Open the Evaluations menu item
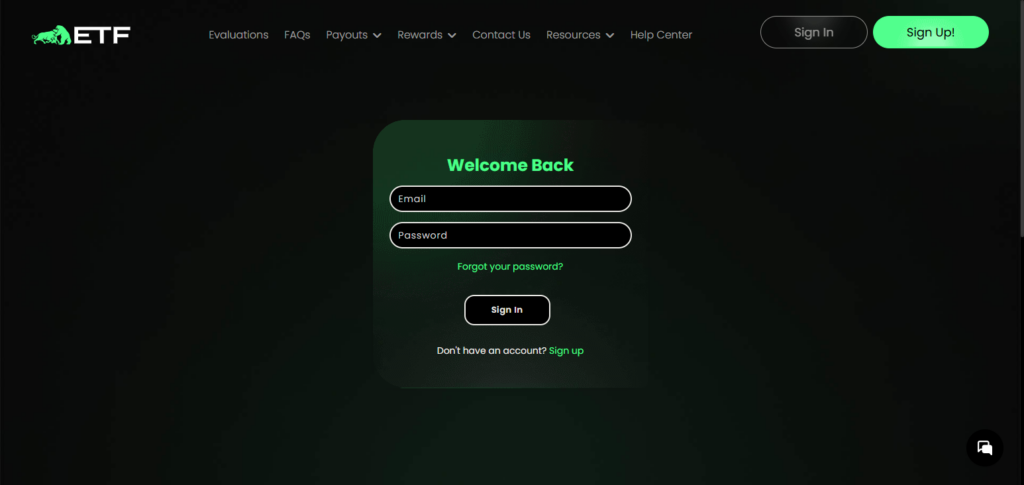 click(238, 35)
